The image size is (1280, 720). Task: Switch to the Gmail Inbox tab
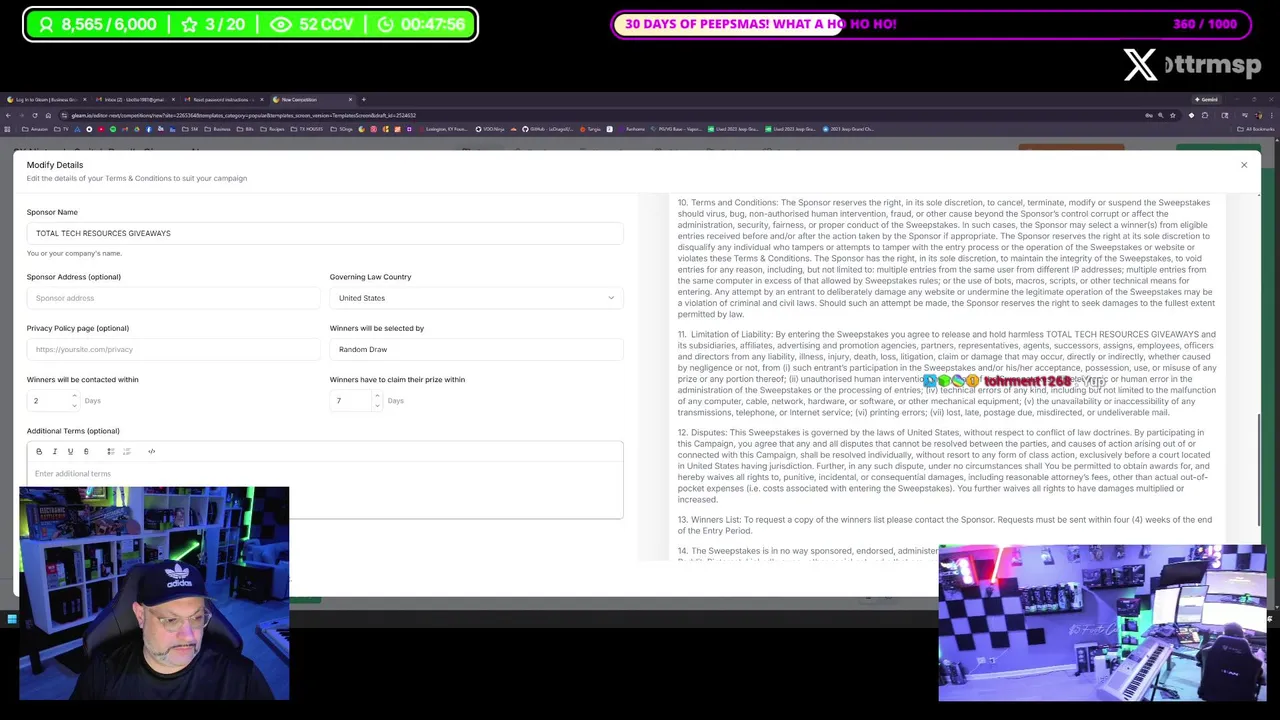[x=134, y=99]
